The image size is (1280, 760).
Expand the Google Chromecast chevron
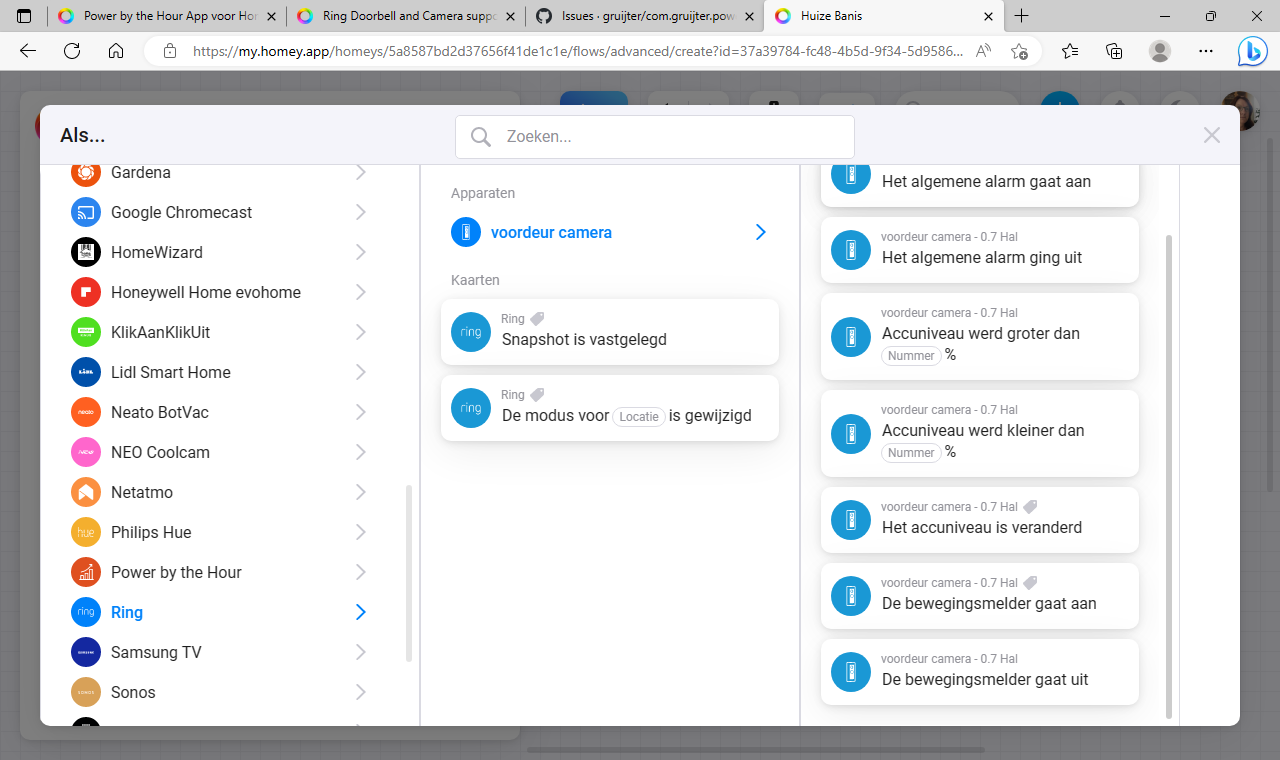[x=361, y=212]
